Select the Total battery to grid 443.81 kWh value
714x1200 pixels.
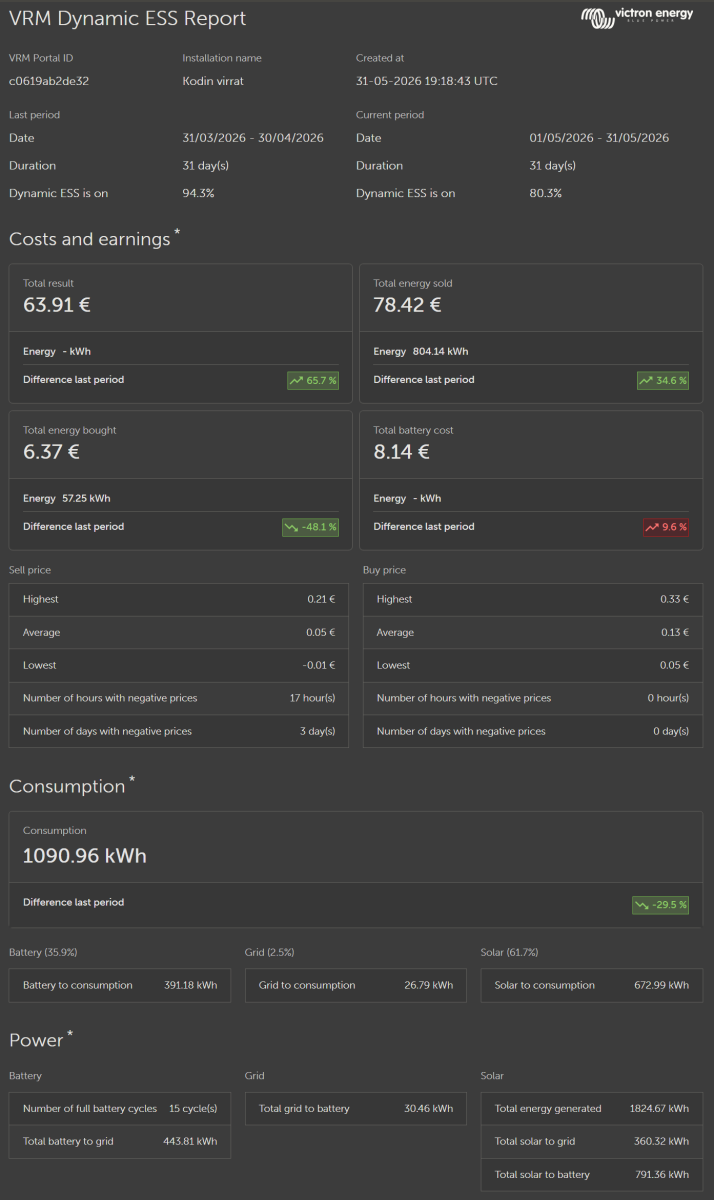[190, 1141]
